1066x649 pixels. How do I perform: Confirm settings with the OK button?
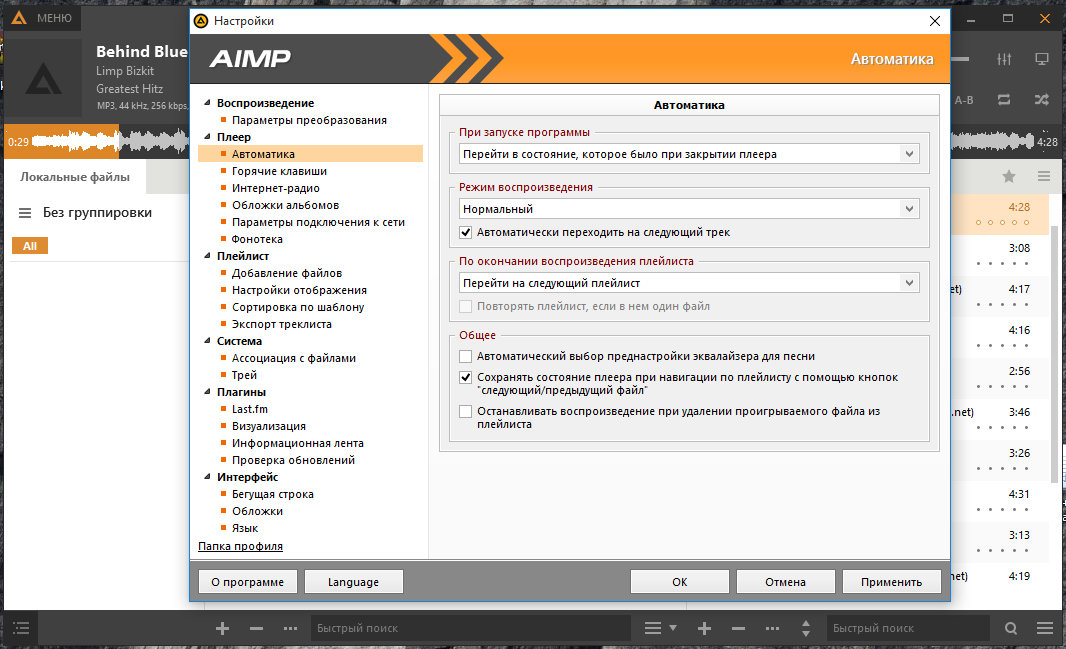click(680, 582)
